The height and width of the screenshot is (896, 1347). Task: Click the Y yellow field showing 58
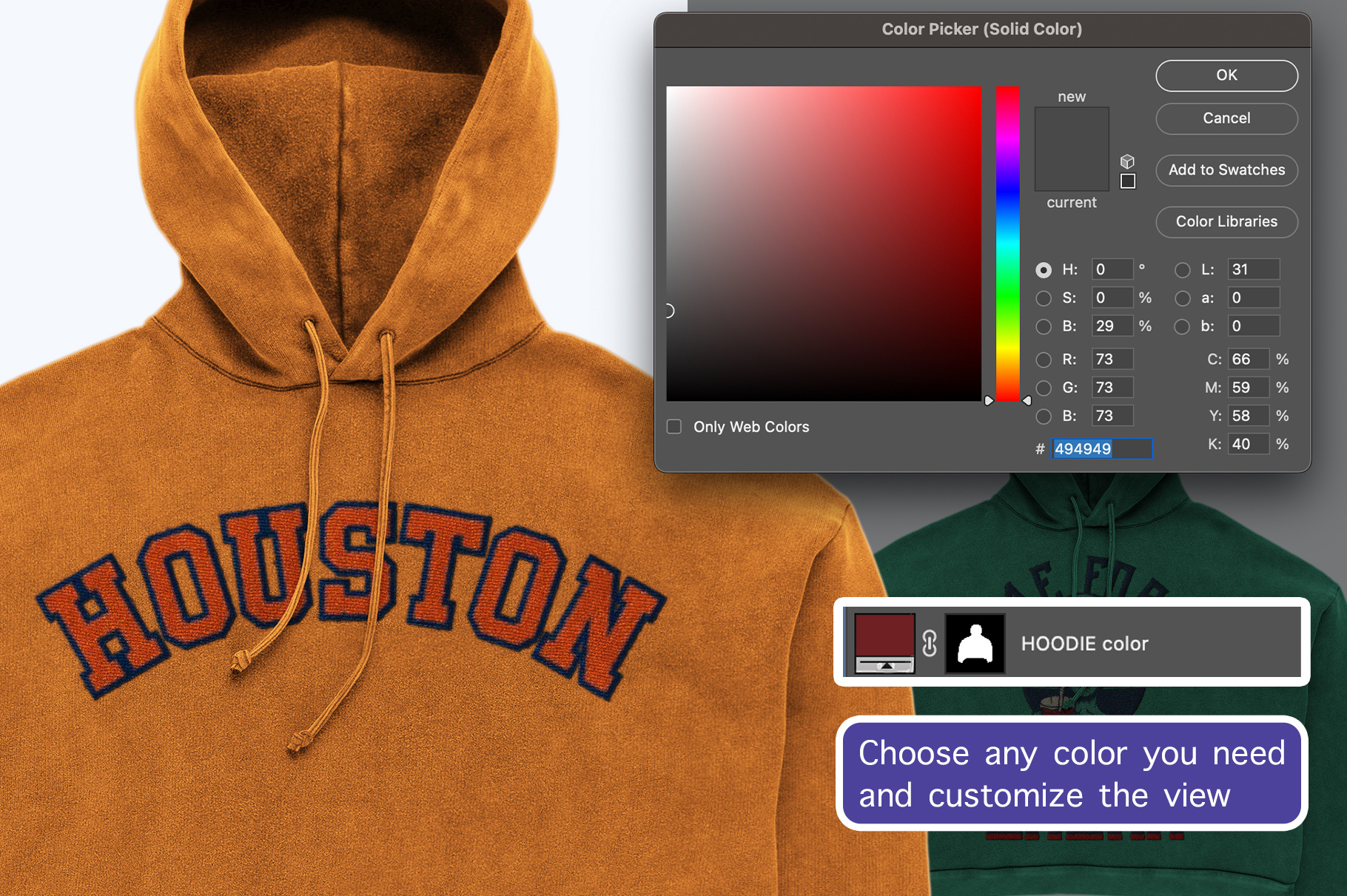pyautogui.click(x=1249, y=416)
